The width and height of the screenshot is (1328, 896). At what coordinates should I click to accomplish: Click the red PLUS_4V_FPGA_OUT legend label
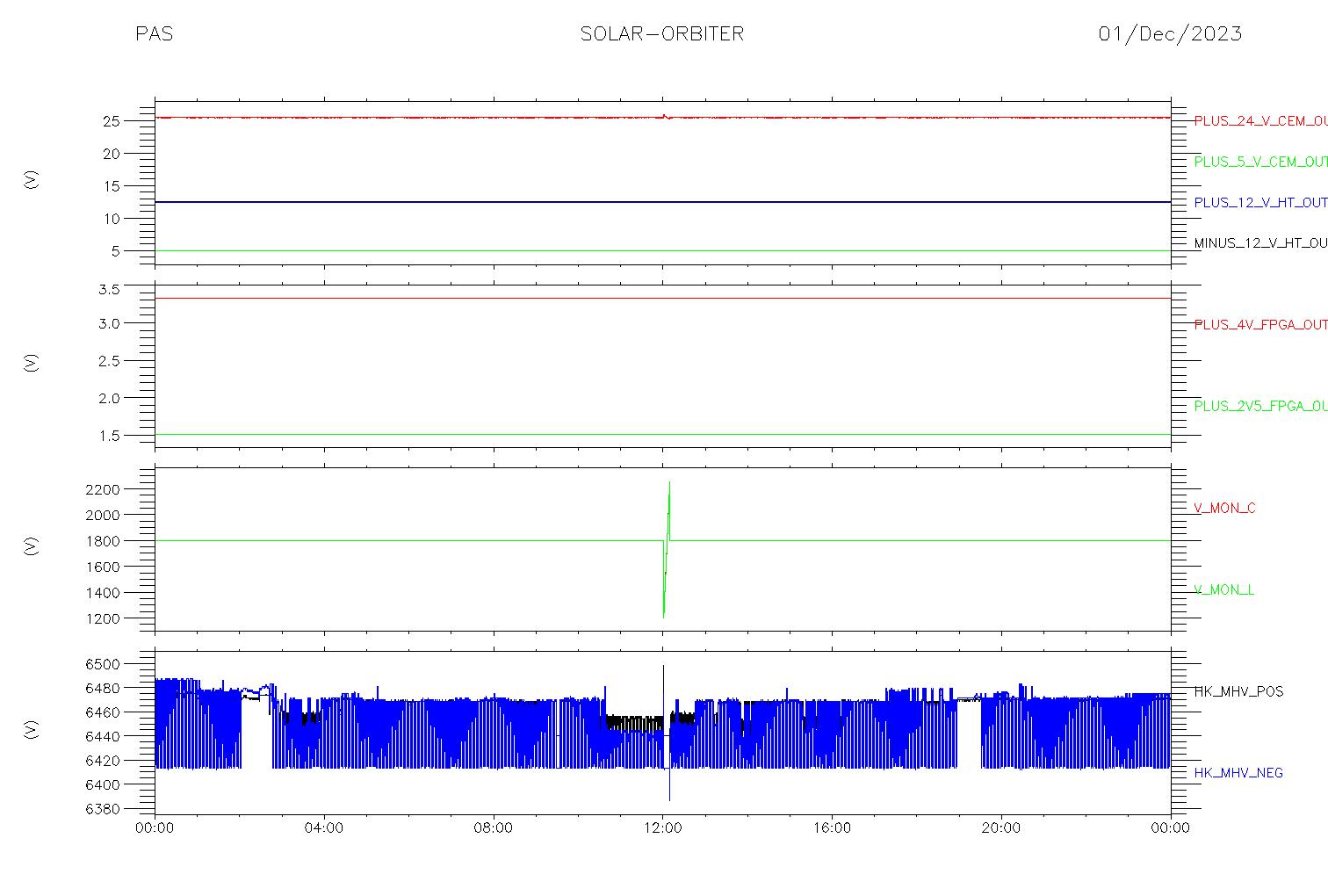tap(1260, 325)
